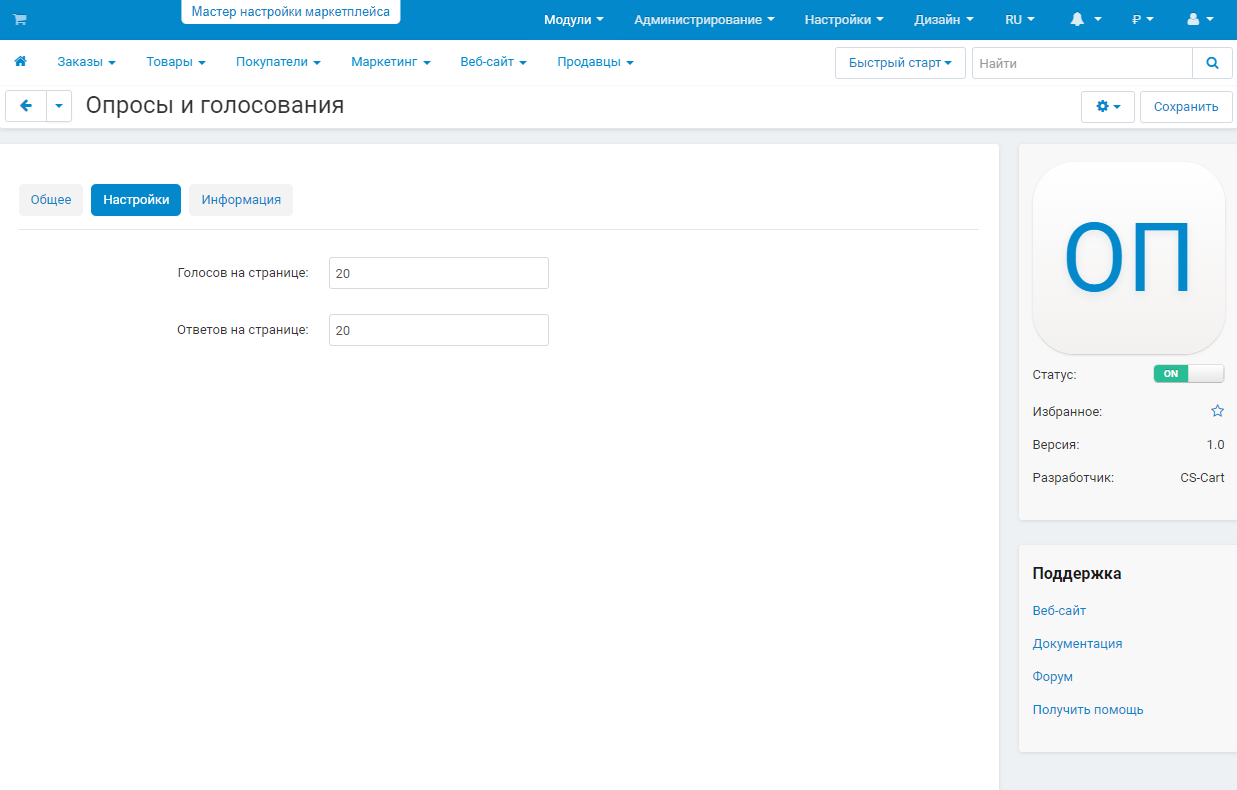The width and height of the screenshot is (1237, 790).
Task: Click the shopping cart icon
Action: (x=19, y=19)
